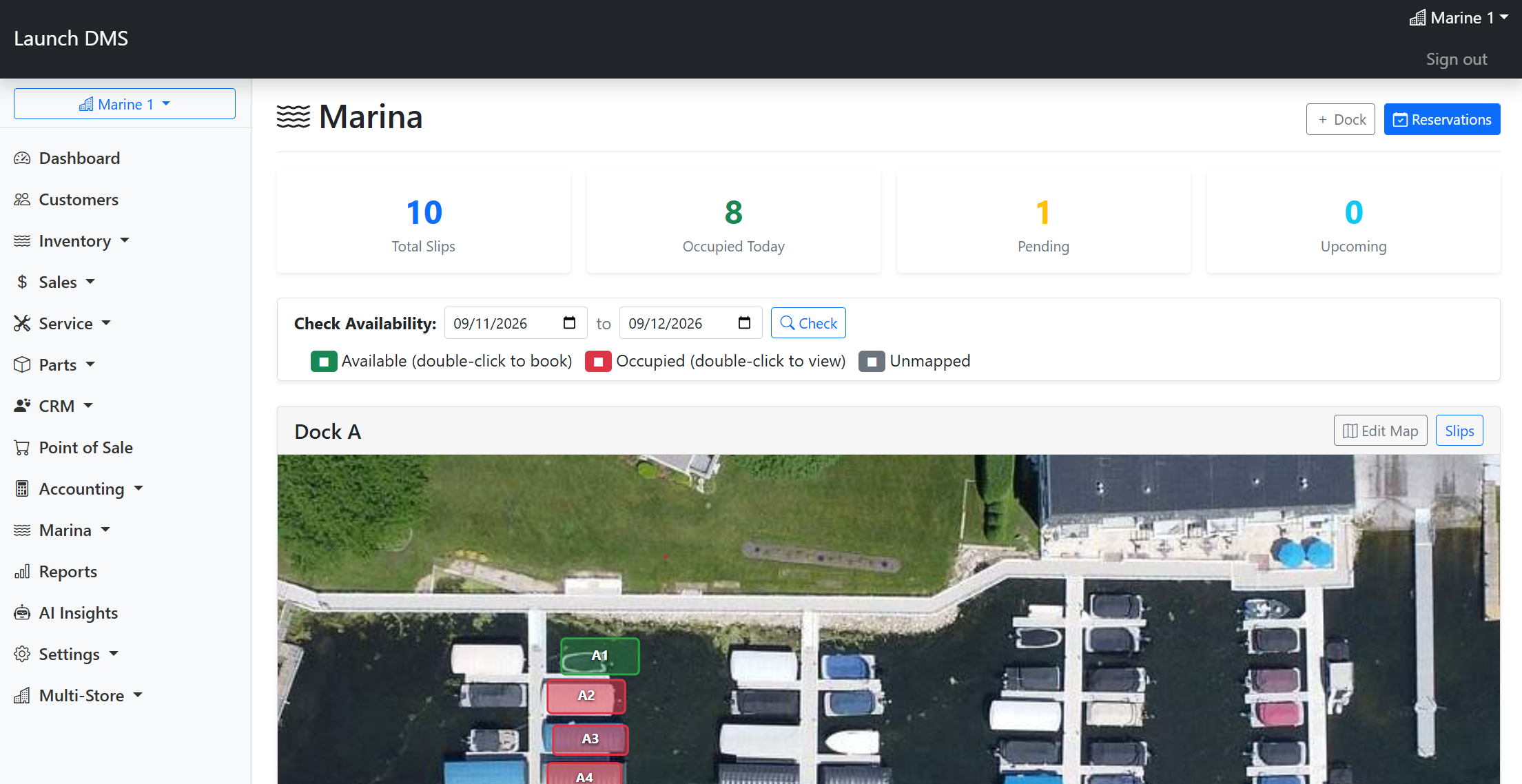Click the Reports bar chart icon
The height and width of the screenshot is (784, 1522).
point(22,572)
